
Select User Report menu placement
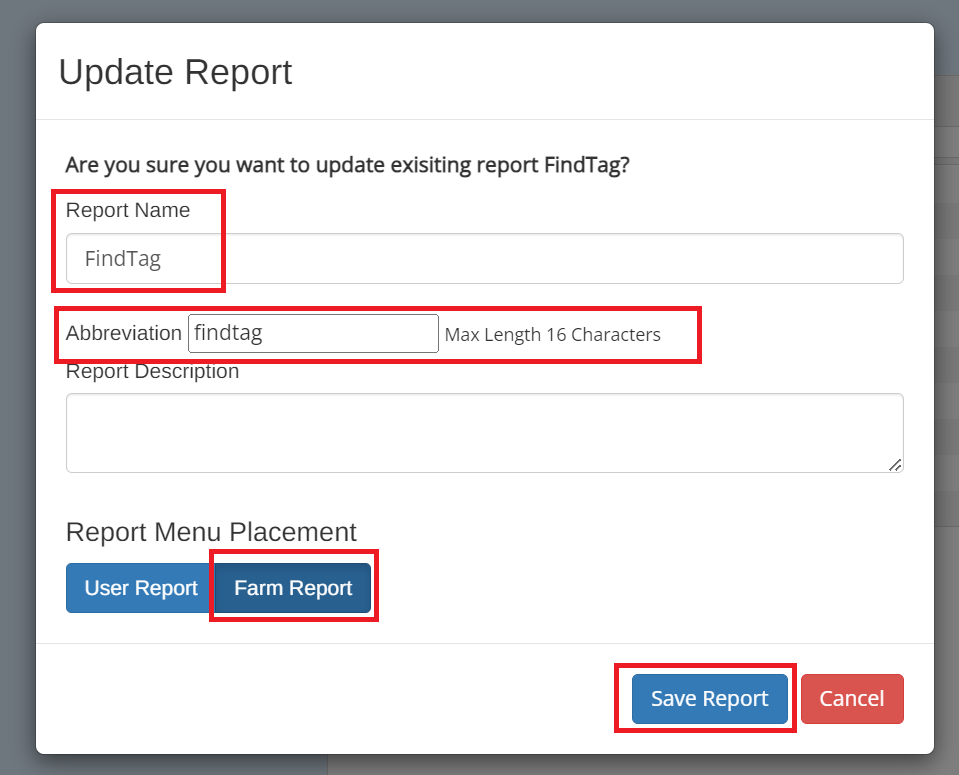141,588
